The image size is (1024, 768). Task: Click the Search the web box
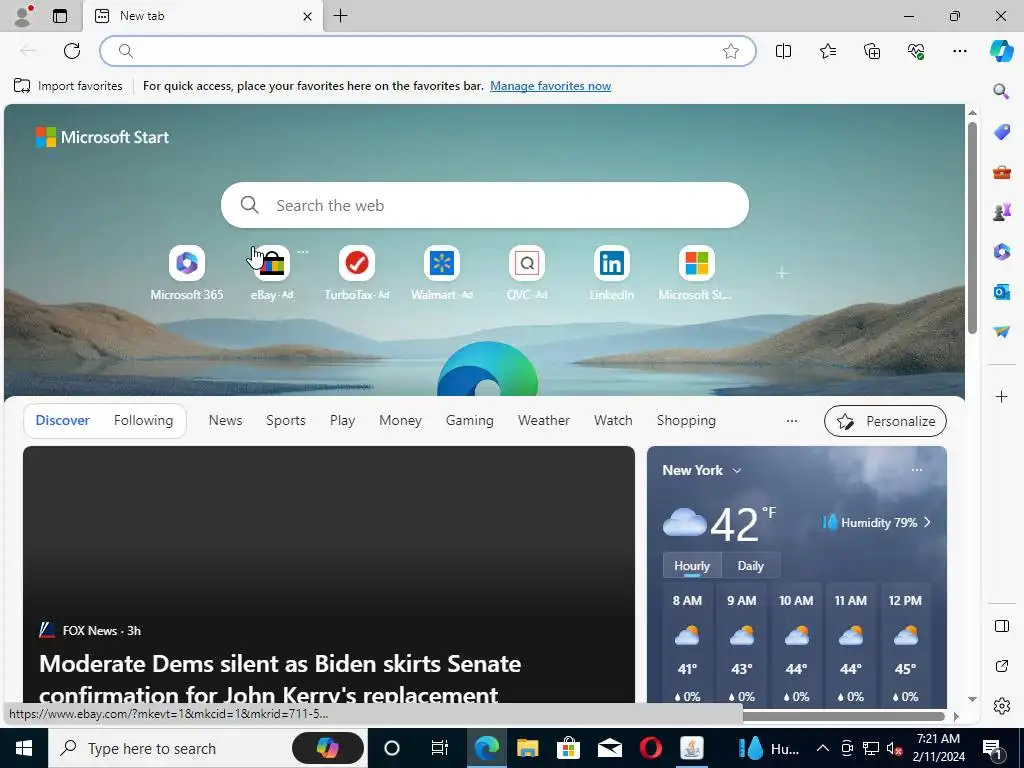point(485,205)
